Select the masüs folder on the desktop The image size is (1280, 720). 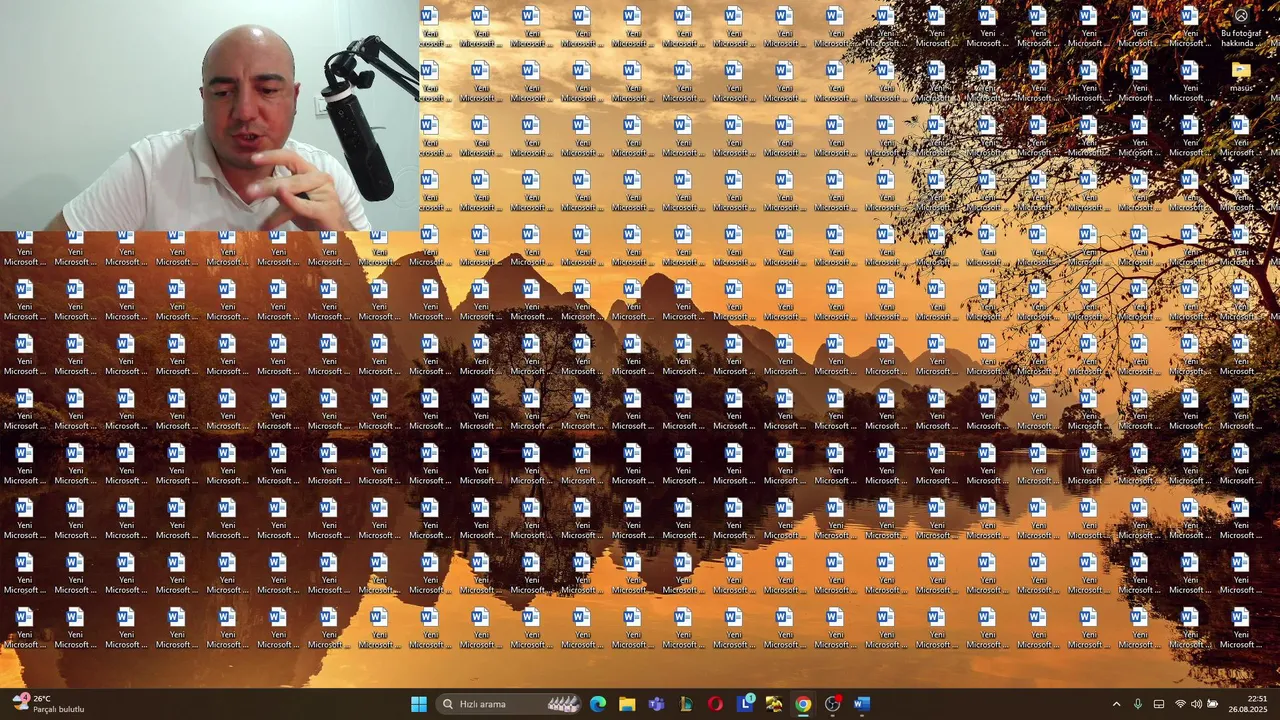[1241, 78]
